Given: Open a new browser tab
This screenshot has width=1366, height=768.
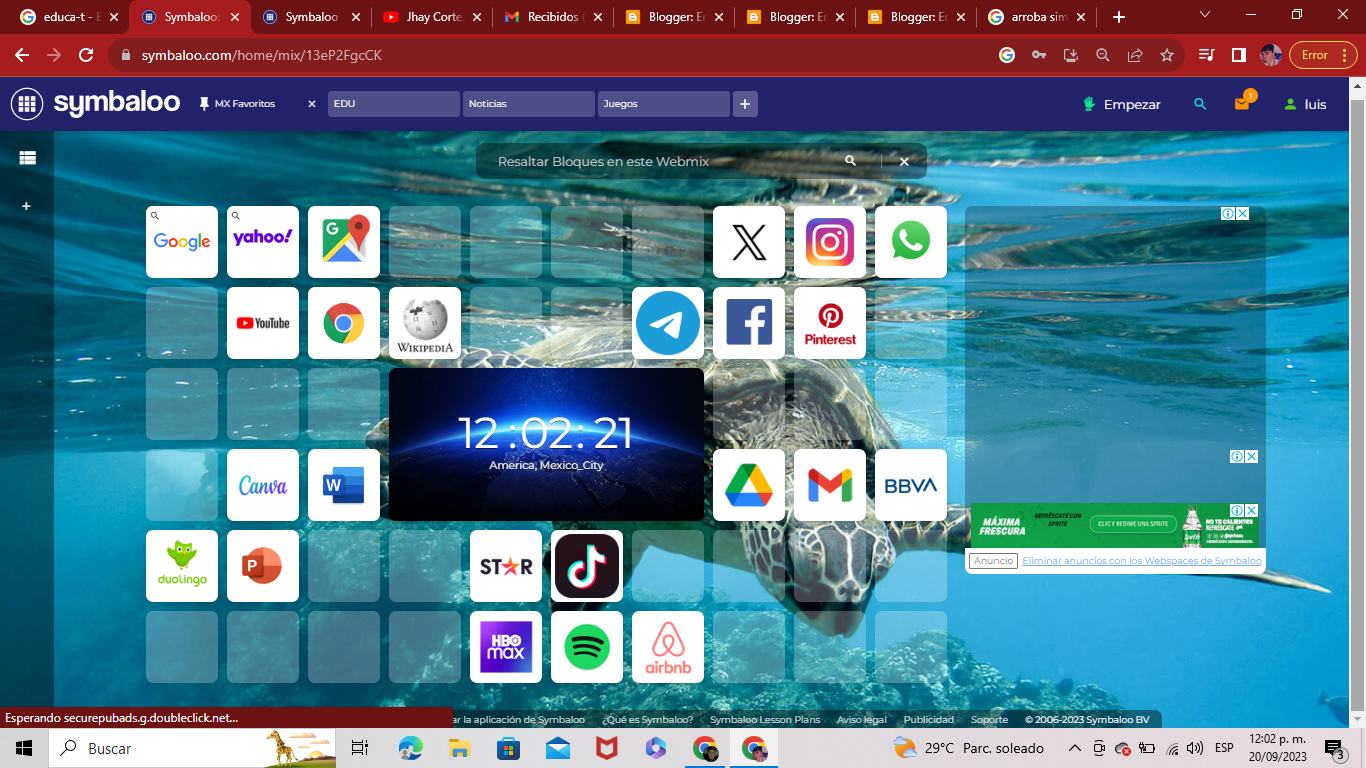Looking at the screenshot, I should coord(1119,17).
